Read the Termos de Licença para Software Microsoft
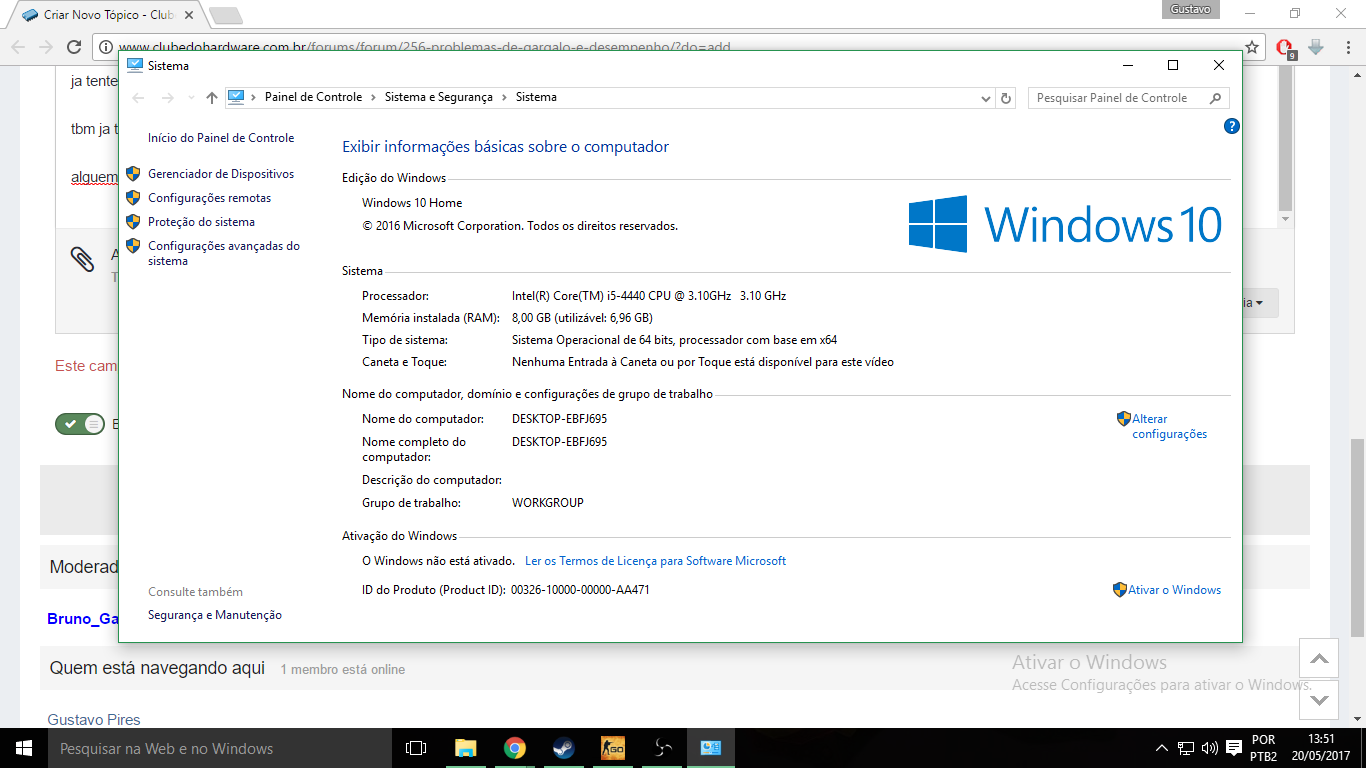Image resolution: width=1366 pixels, height=768 pixels. pyautogui.click(x=656, y=561)
